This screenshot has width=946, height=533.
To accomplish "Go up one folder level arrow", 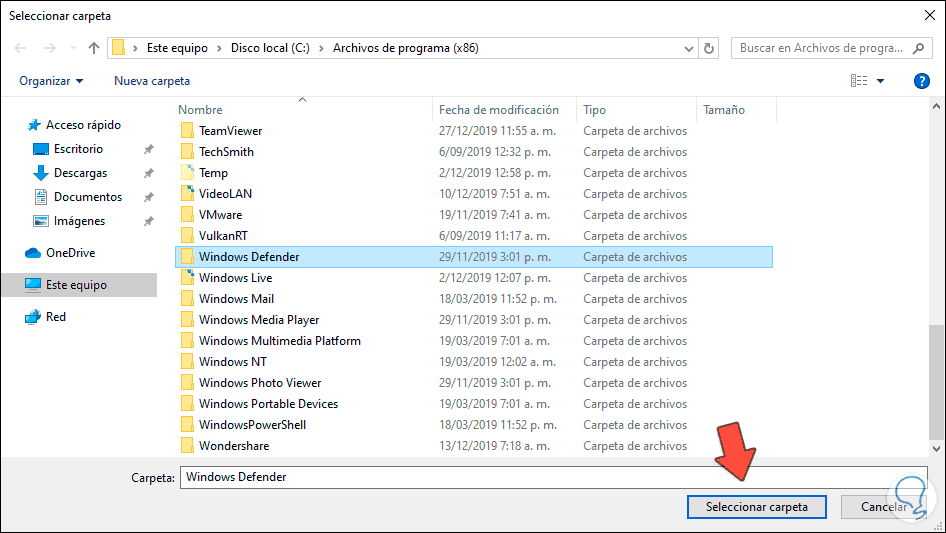I will 94,48.
